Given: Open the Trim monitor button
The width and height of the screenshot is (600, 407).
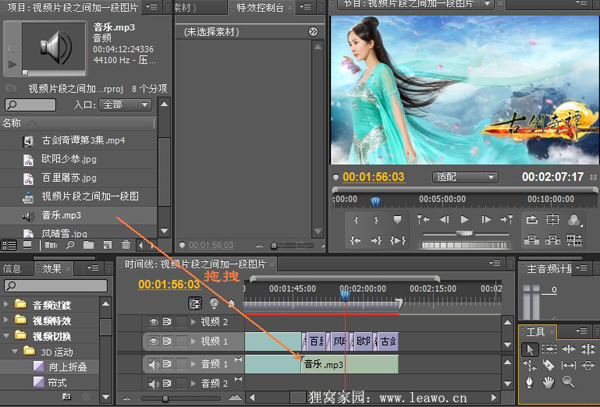Looking at the screenshot, I should pyautogui.click(x=574, y=240).
